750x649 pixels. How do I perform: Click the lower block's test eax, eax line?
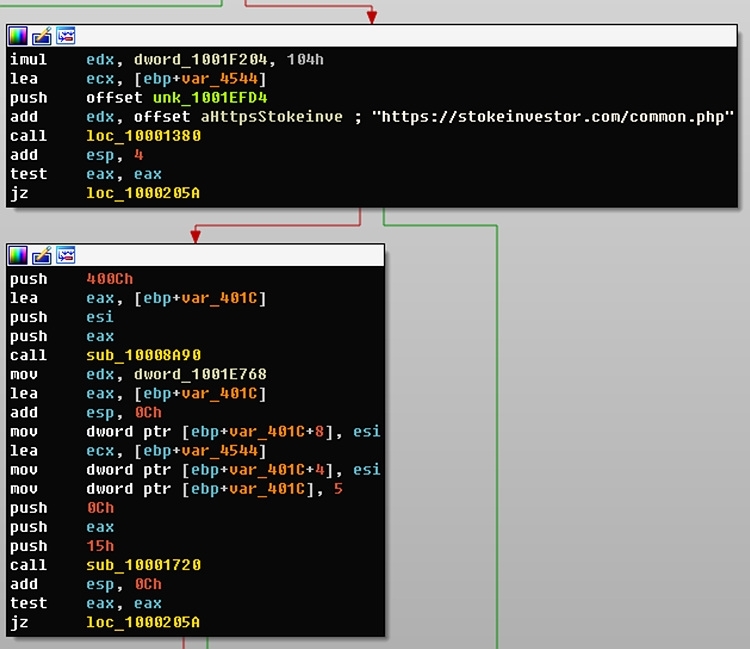[86, 604]
